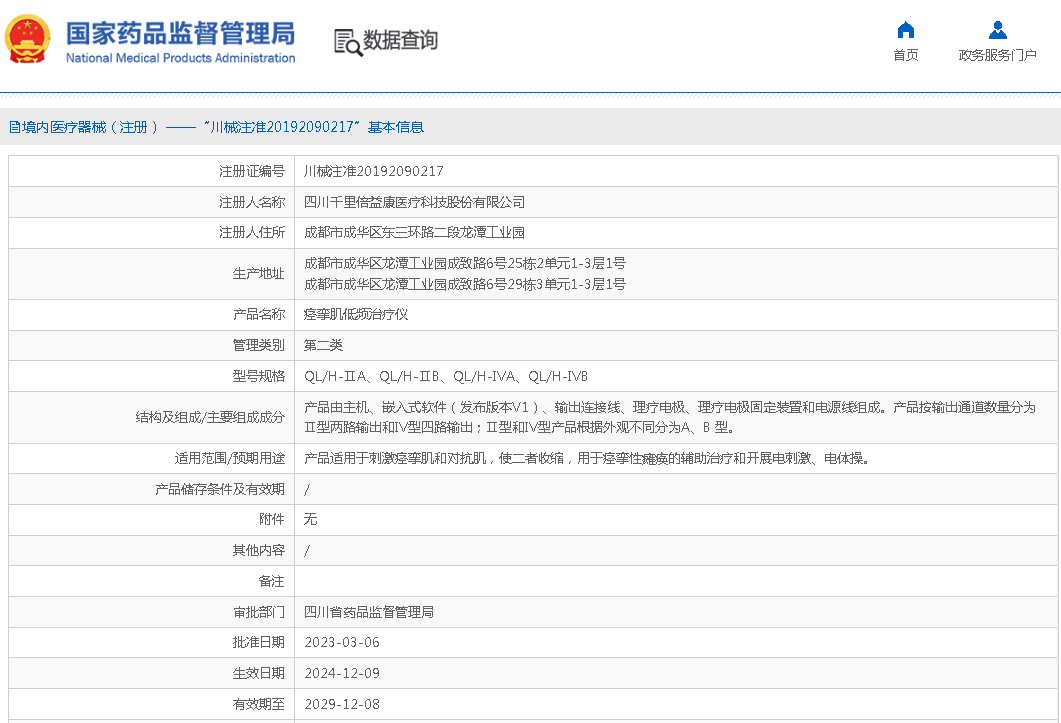Click the small icon before 境内医疗器械 heading
The height and width of the screenshot is (723, 1061).
pyautogui.click(x=14, y=127)
